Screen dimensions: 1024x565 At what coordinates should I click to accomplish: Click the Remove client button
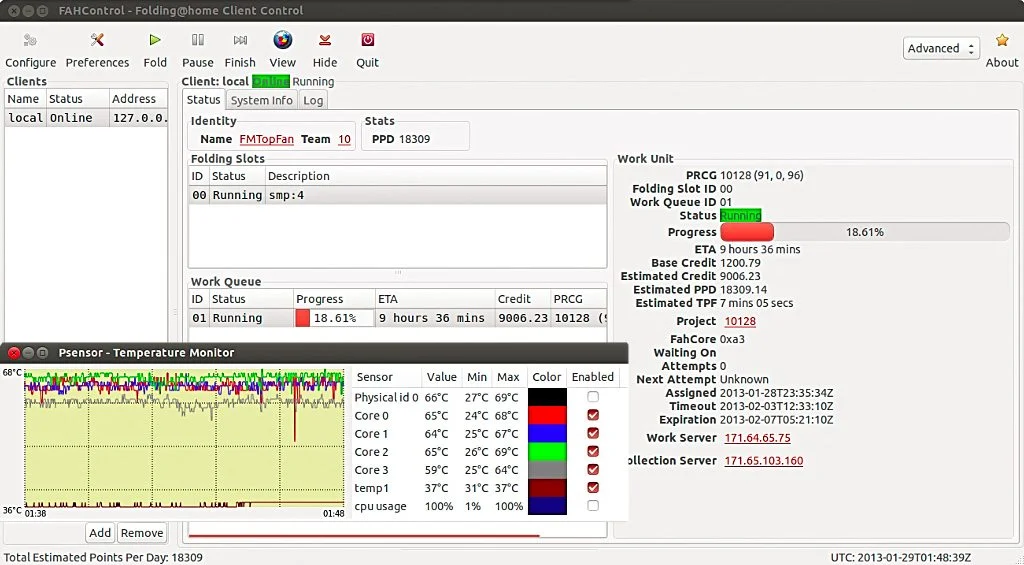(142, 533)
